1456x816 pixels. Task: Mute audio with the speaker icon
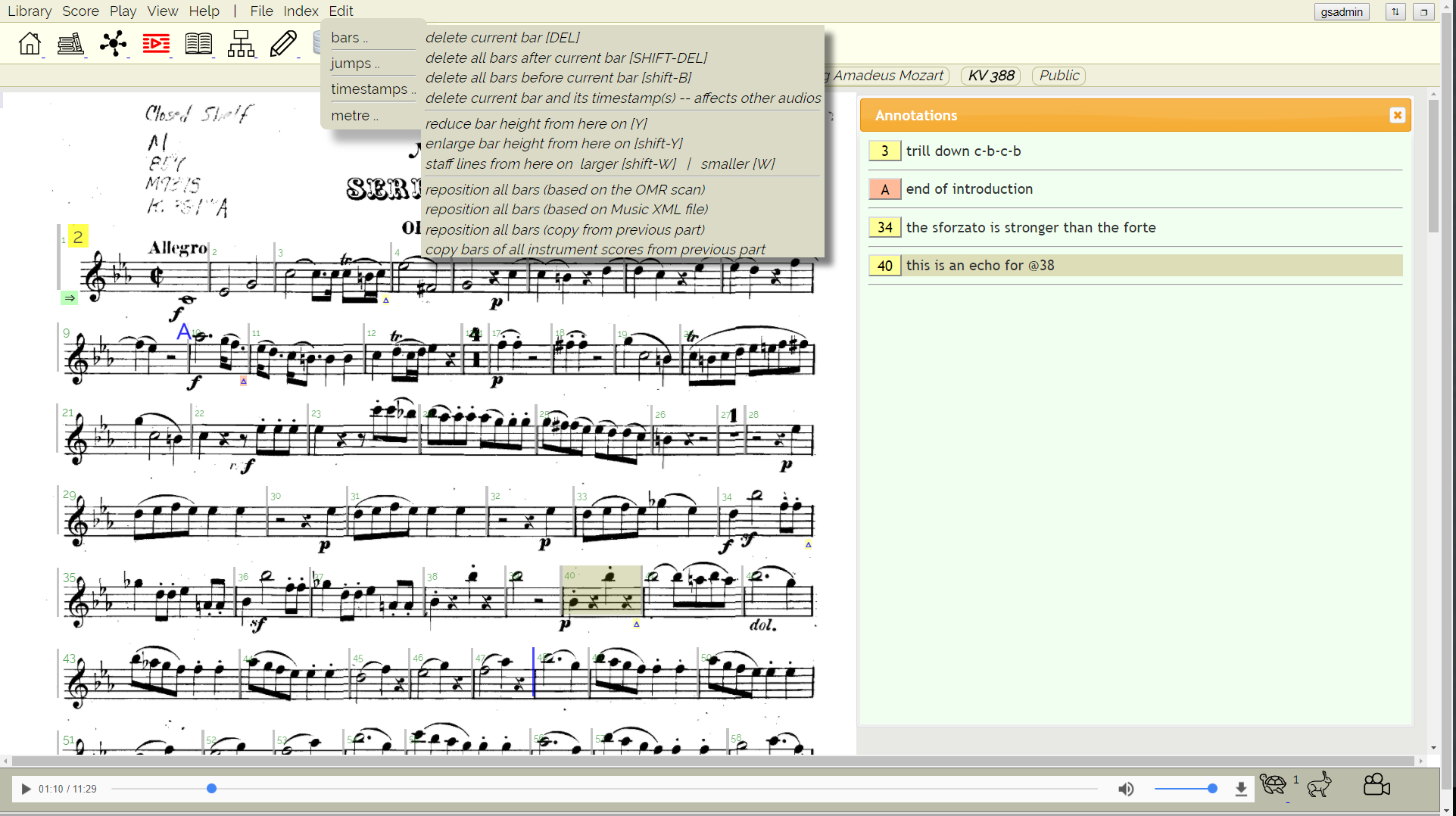[x=1126, y=789]
